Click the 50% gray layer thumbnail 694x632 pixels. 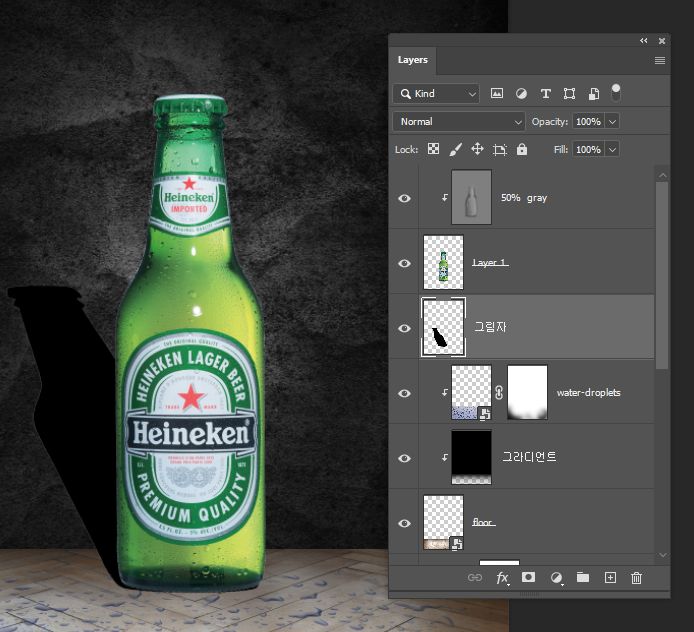coord(471,197)
